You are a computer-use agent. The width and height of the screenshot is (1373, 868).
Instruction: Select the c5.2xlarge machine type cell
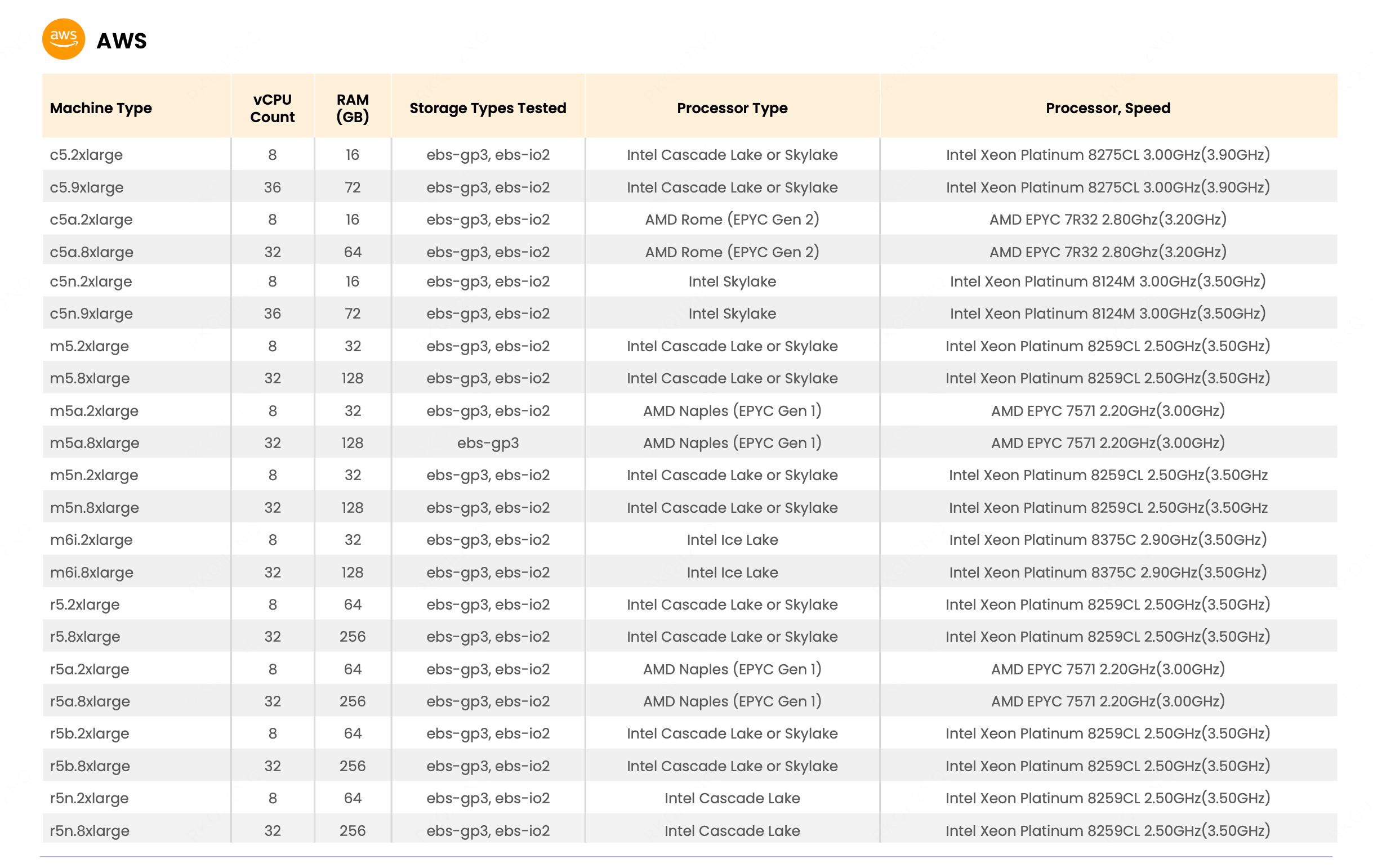86,154
